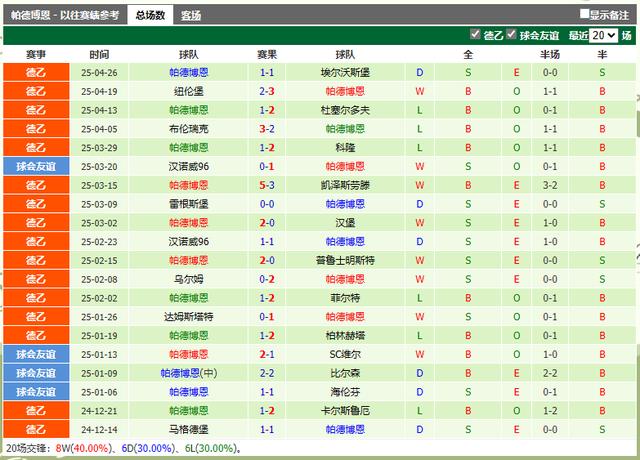The image size is (640, 460).
Task: Open the 杜塞尔多夫 team page
Action: click(345, 110)
